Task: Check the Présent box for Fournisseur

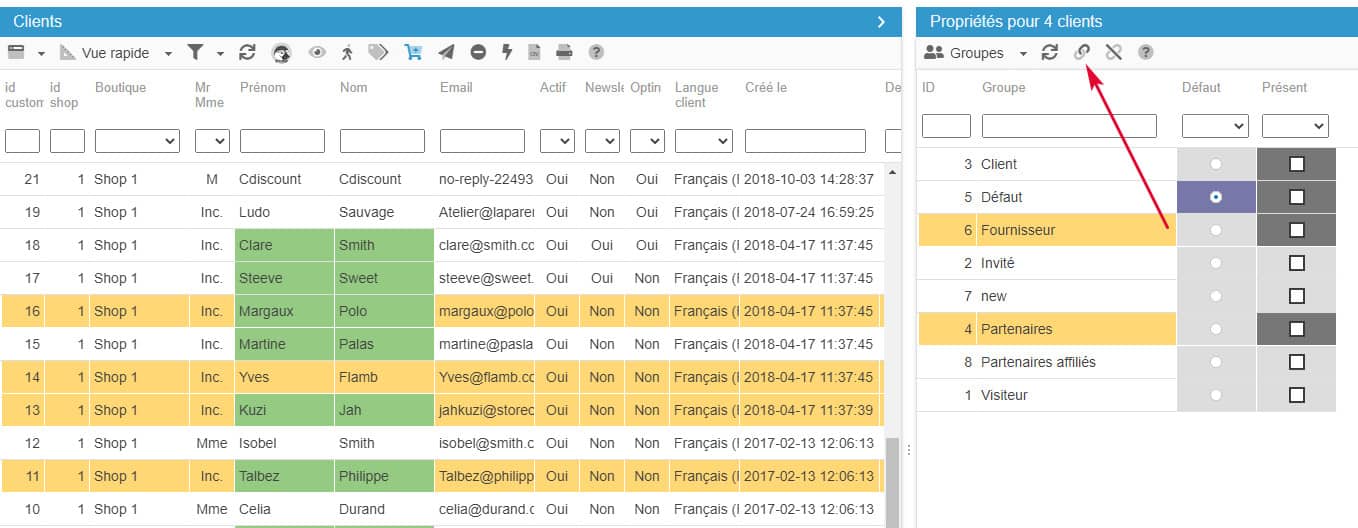Action: tap(1296, 230)
